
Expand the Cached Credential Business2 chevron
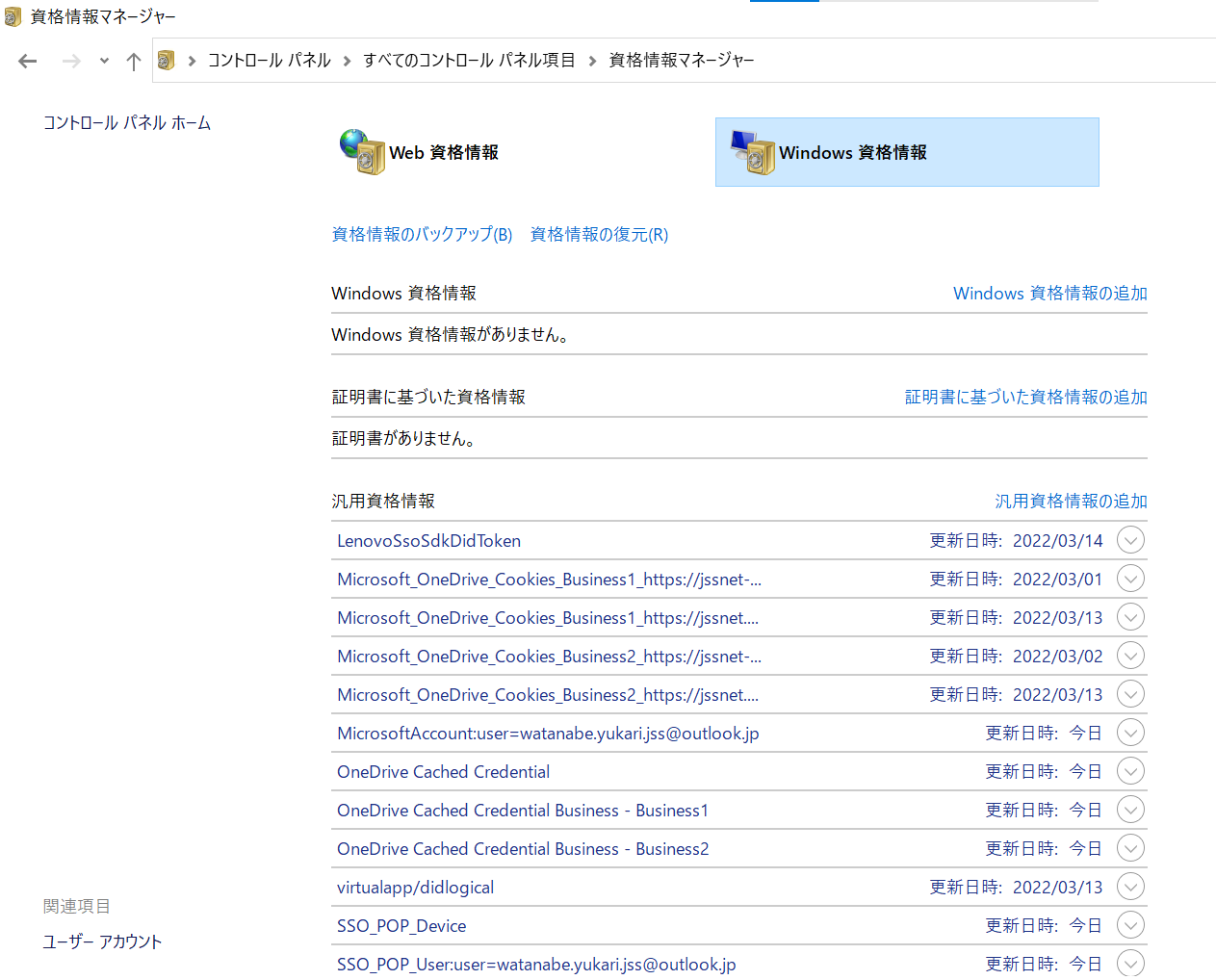[1130, 848]
